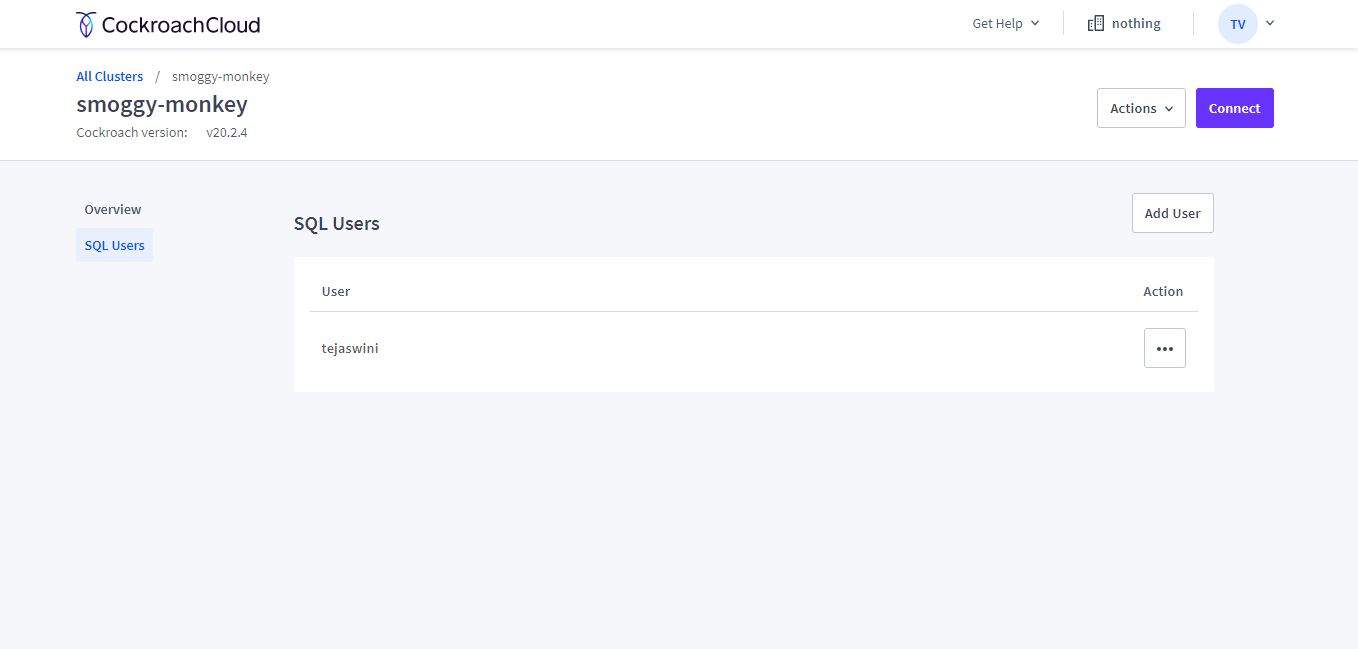Screen dimensions: 1358x649
Task: Click the User column header
Action: click(x=336, y=291)
